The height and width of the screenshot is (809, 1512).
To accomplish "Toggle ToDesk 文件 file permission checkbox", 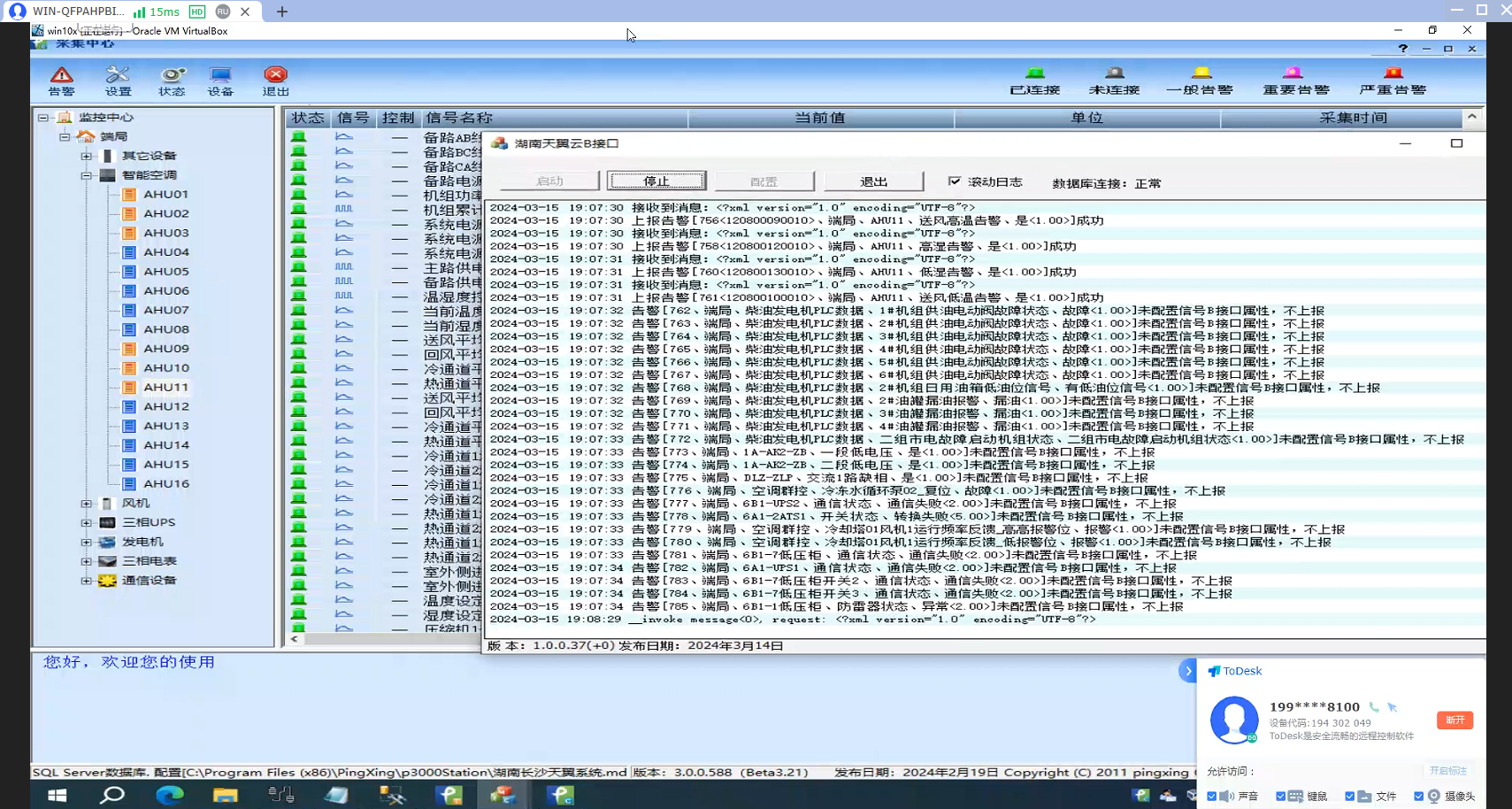I will tap(1350, 797).
